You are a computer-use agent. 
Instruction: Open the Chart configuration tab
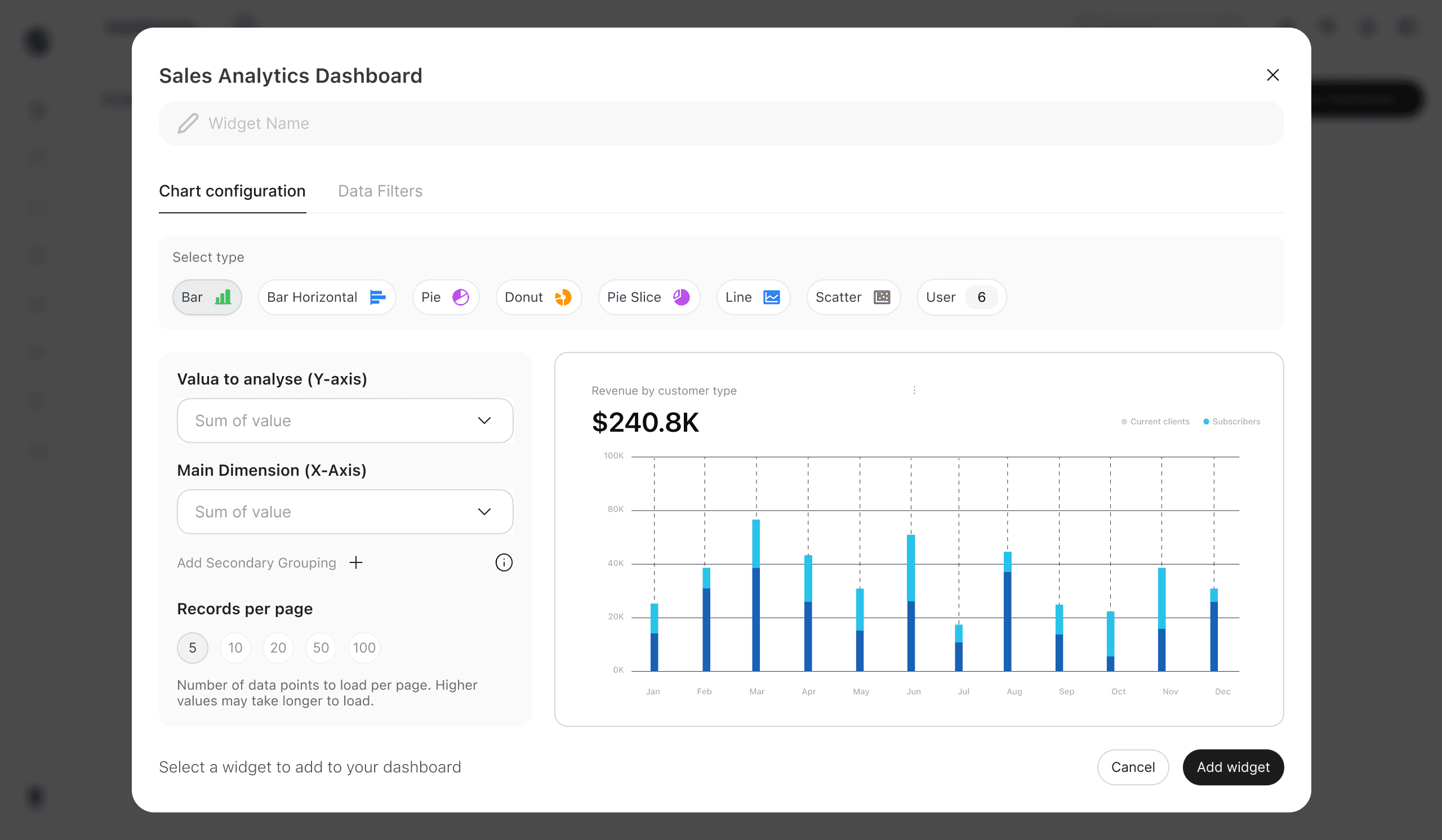click(x=232, y=191)
